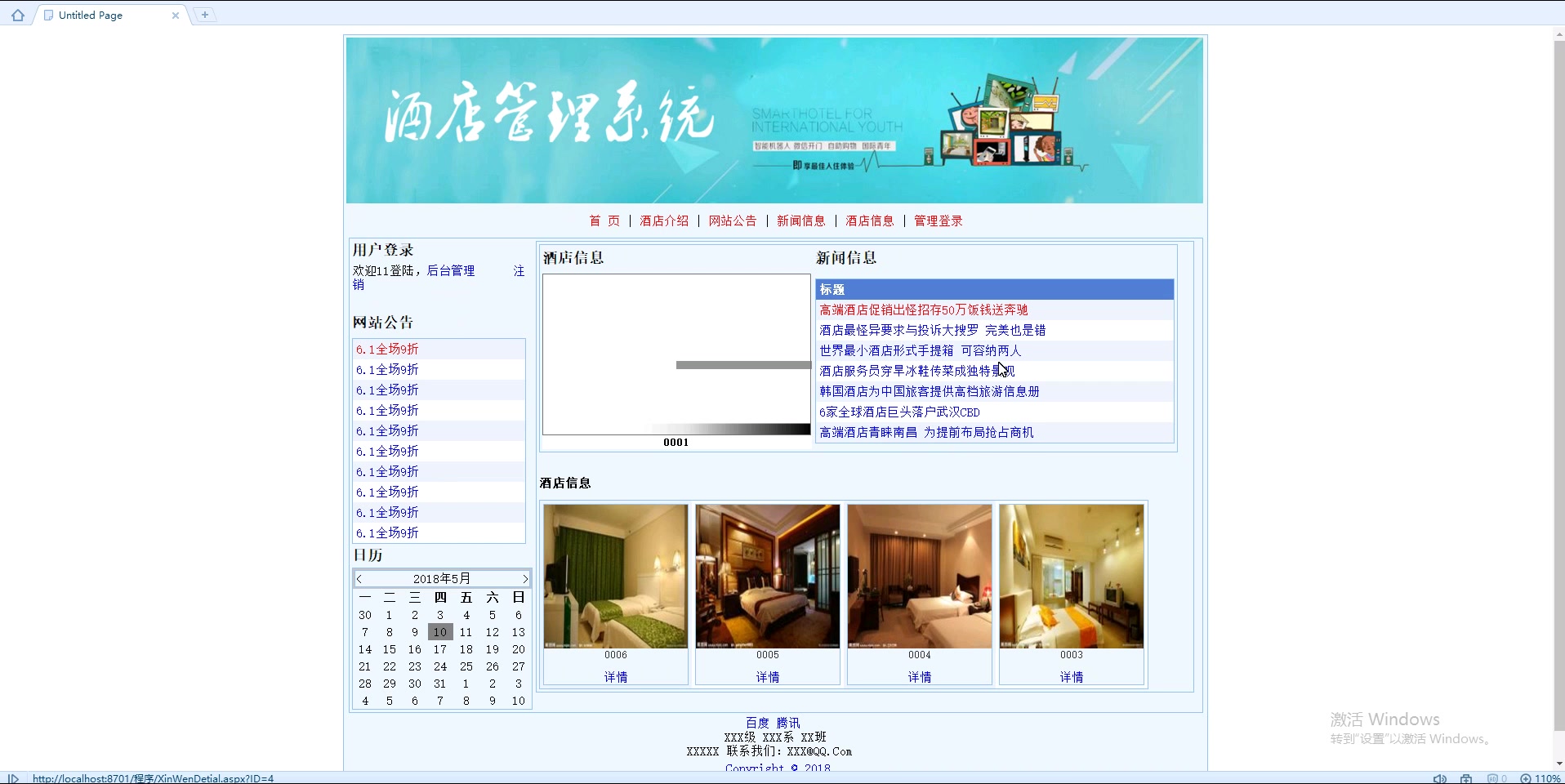The width and height of the screenshot is (1565, 784).
Task: Click the scroll-up arrow of the page scrollbar
Action: (x=1558, y=34)
